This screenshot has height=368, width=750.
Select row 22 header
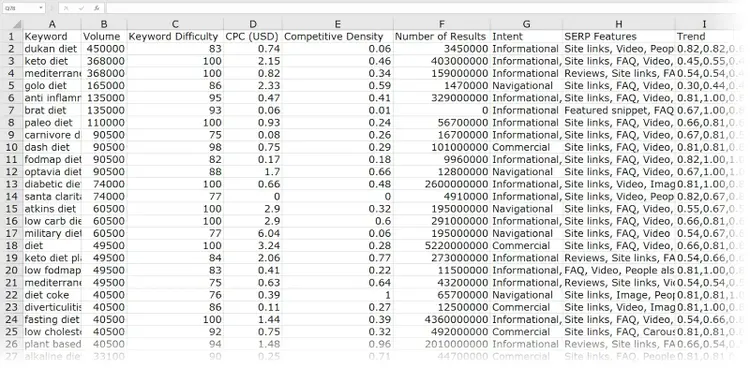point(11,295)
